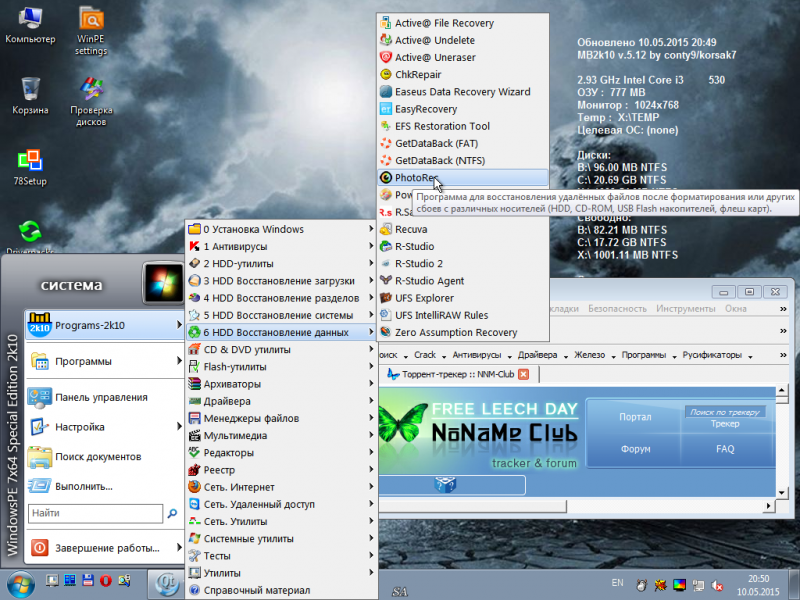Image resolution: width=800 pixels, height=600 pixels.
Task: Open the Драйвера bookmark dropdown in browser
Action: [542, 355]
